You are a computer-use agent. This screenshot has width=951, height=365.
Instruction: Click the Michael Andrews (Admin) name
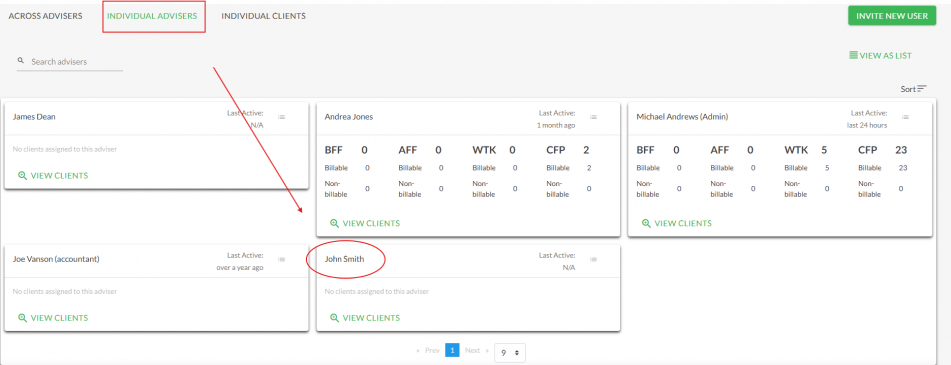coord(682,116)
